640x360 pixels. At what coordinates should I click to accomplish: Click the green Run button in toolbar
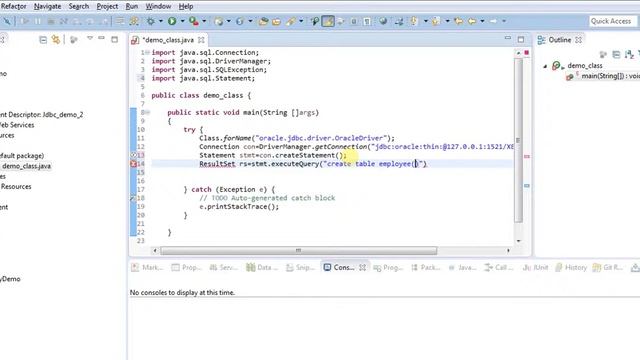[172, 21]
